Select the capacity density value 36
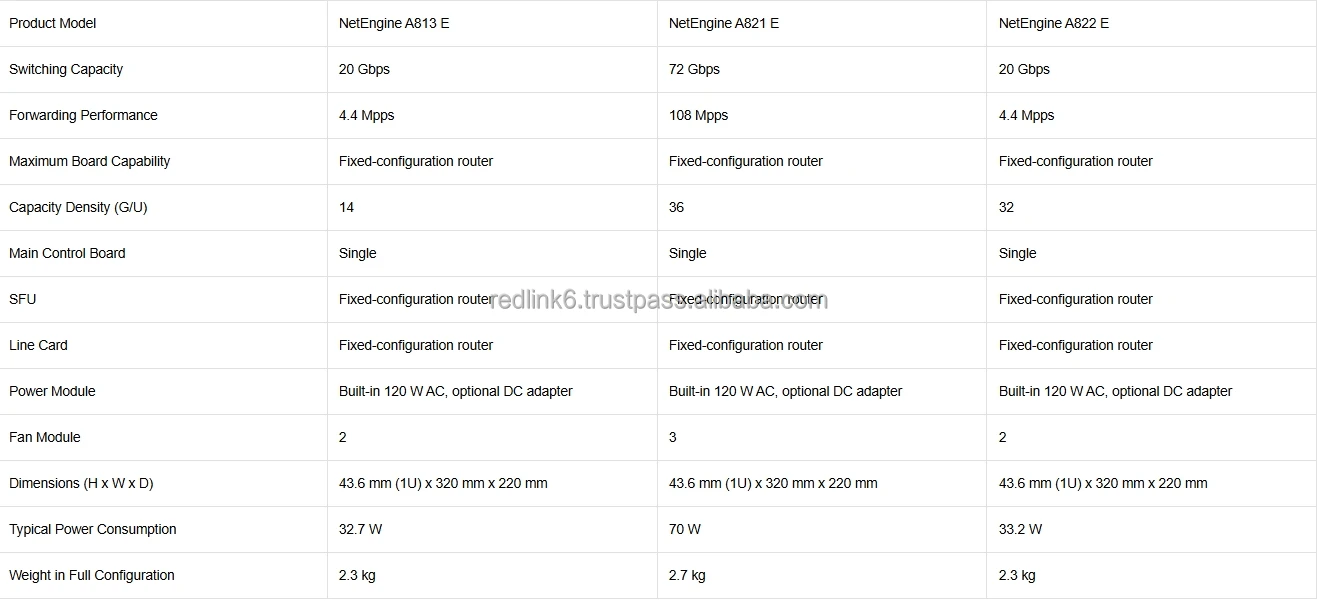Viewport: 1317px width, 601px height. tap(676, 207)
